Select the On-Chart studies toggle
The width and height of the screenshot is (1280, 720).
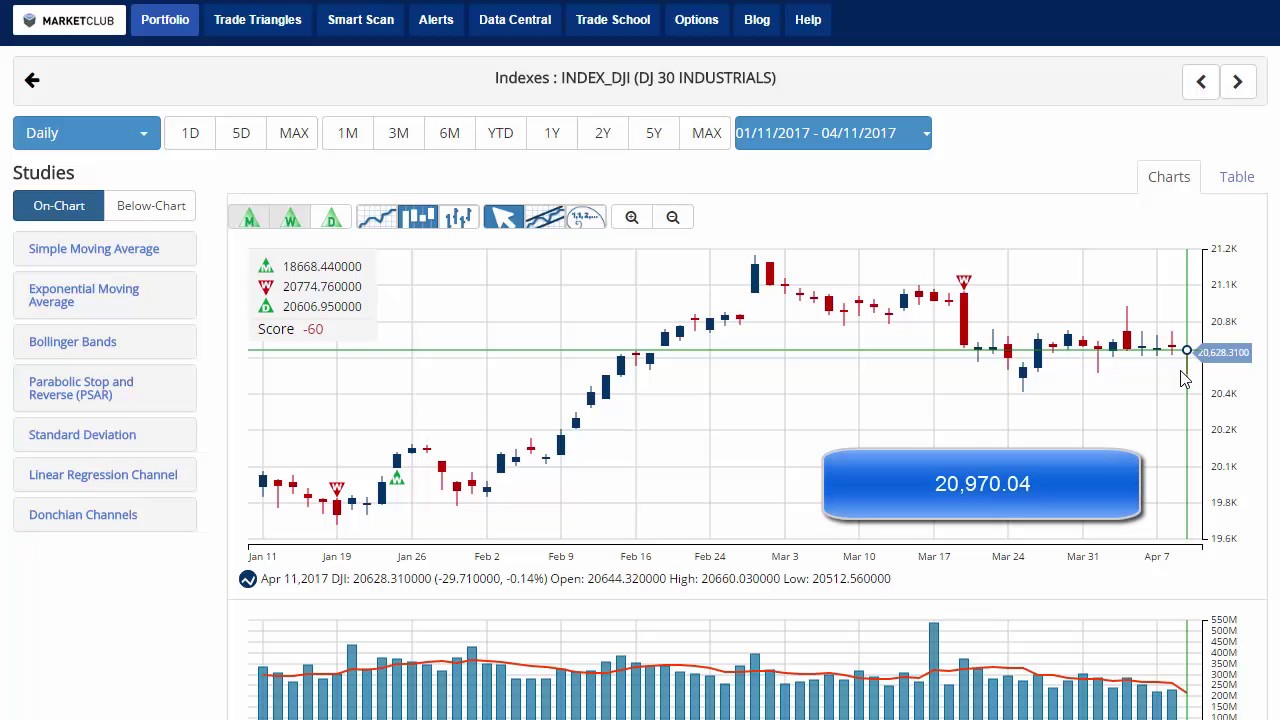(59, 206)
